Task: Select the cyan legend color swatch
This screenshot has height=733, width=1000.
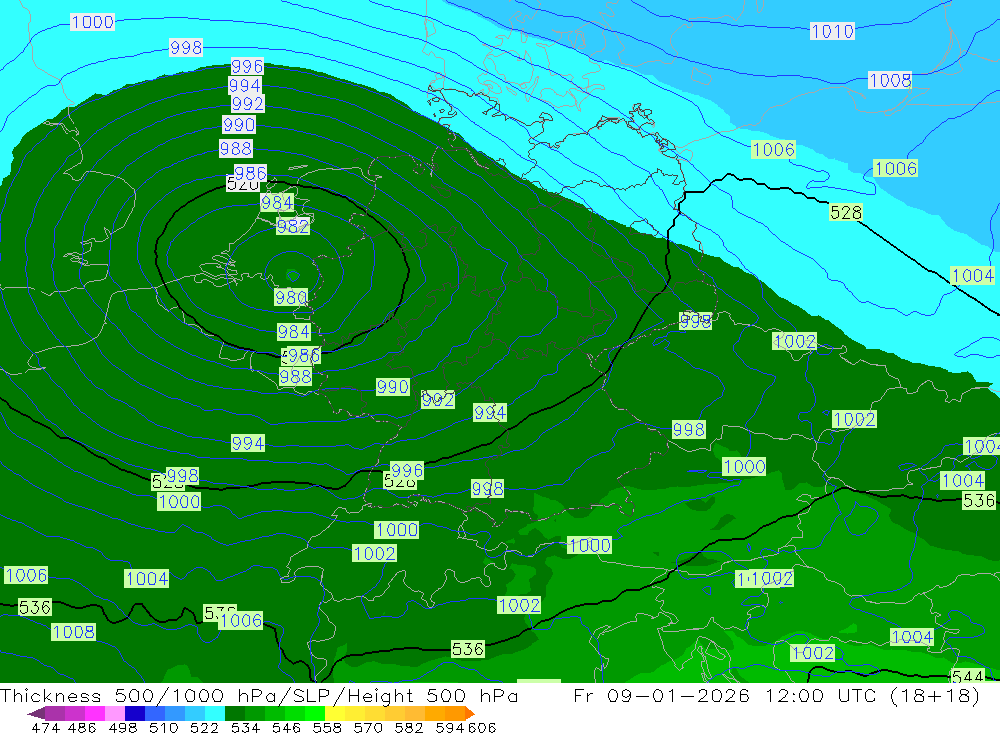Action: pyautogui.click(x=215, y=713)
